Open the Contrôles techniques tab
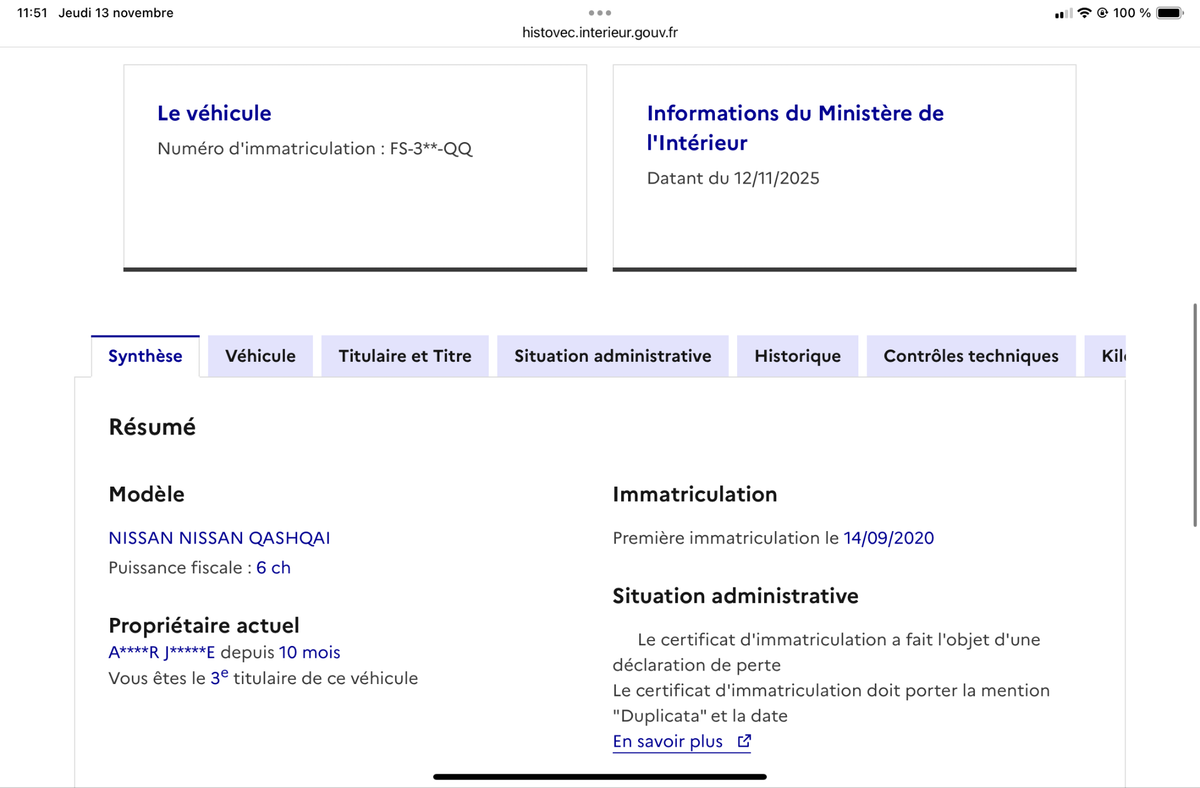This screenshot has width=1200, height=788. point(971,356)
